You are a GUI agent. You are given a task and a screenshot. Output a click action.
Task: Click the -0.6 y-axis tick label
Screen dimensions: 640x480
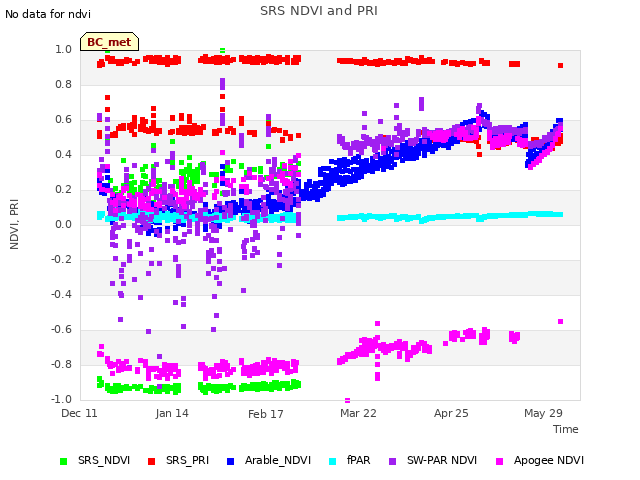[x=61, y=329]
